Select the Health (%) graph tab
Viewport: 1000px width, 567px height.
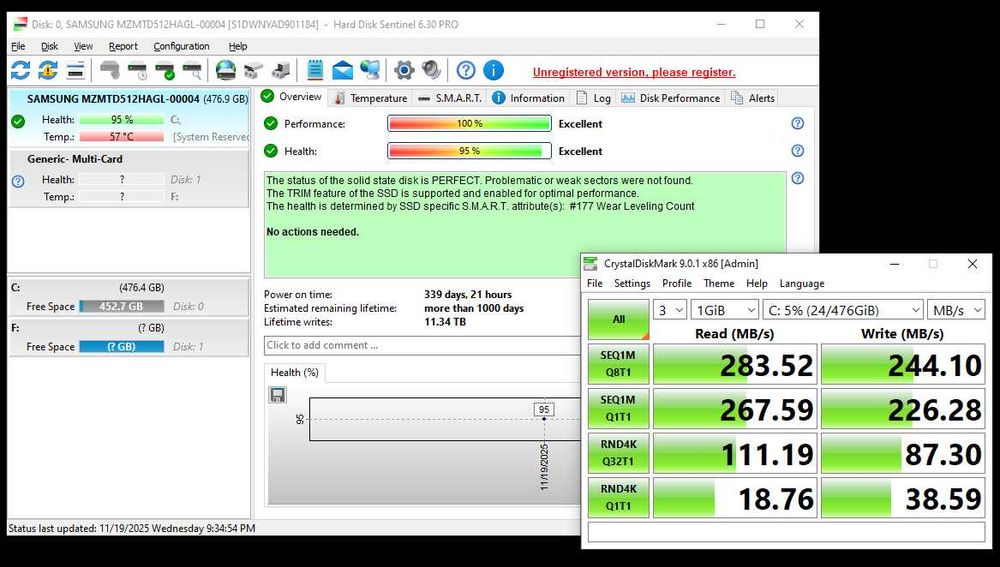(x=294, y=372)
